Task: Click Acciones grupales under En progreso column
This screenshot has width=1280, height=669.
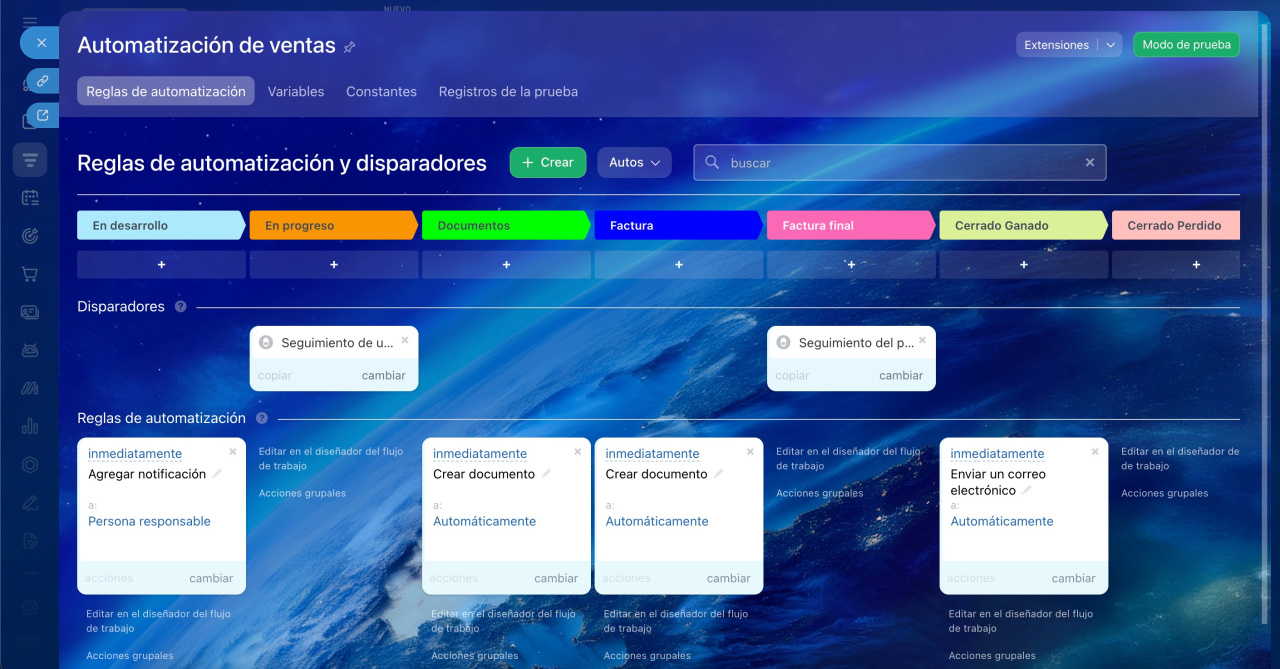Action: click(302, 493)
